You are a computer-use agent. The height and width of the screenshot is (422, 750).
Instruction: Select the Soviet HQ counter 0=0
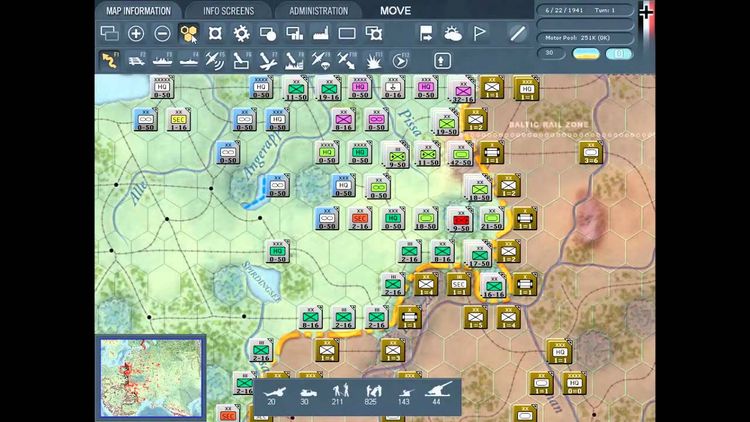click(574, 383)
